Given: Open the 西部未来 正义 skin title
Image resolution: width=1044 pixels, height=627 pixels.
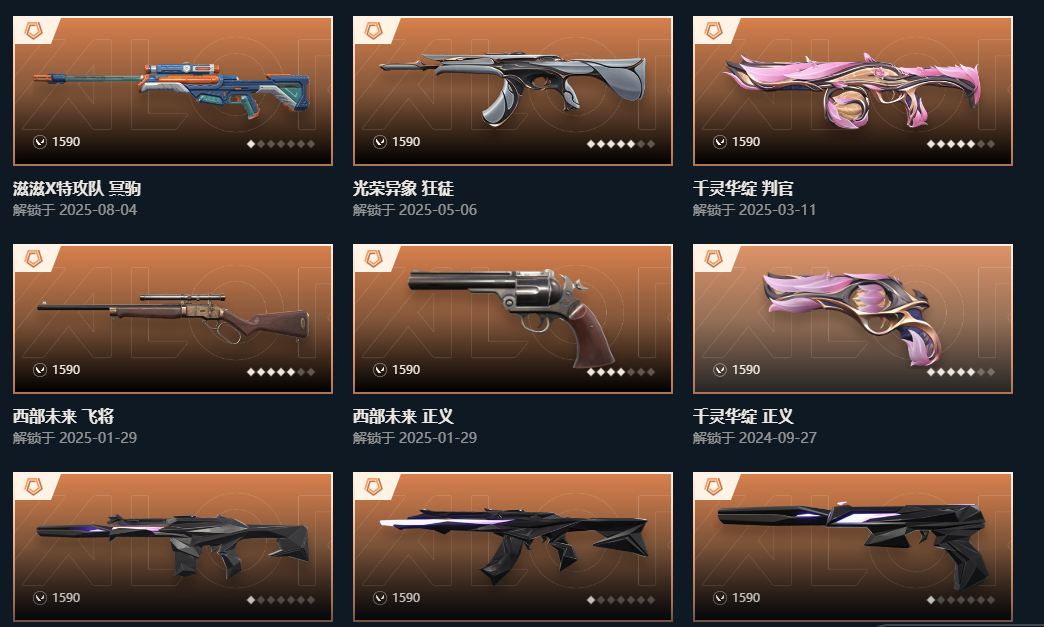Looking at the screenshot, I should (403, 417).
